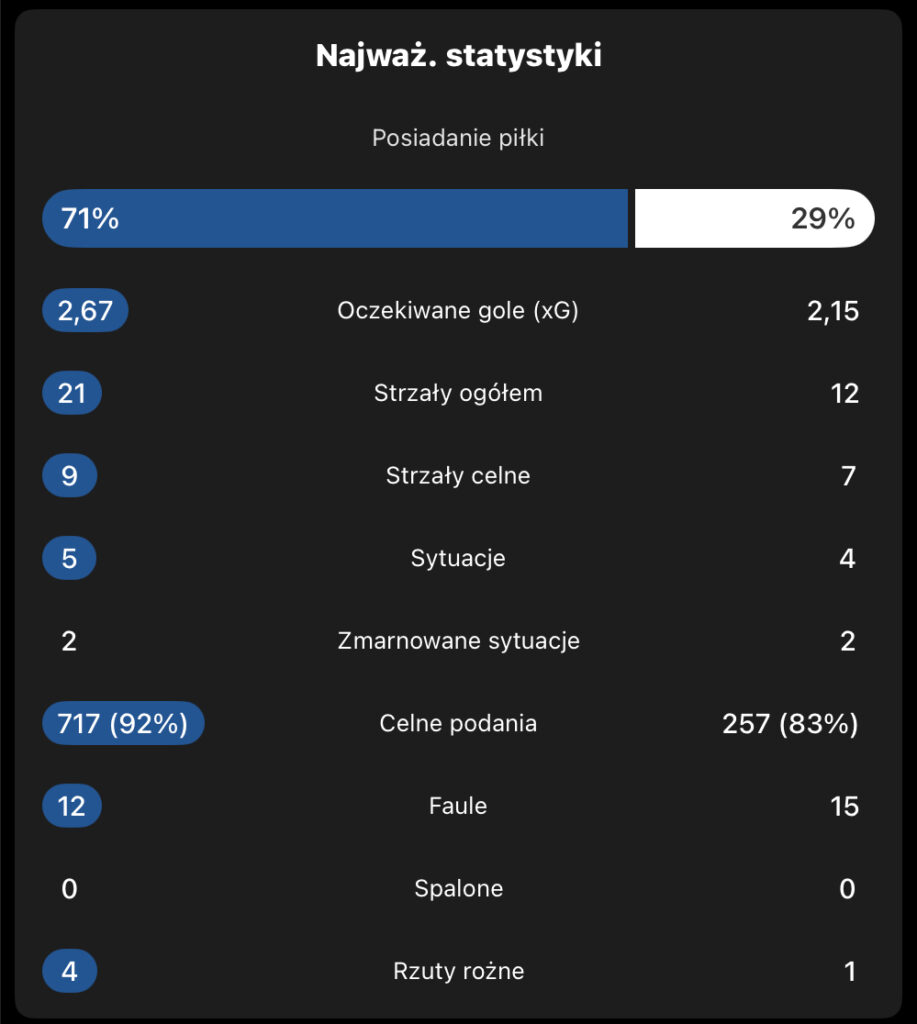
Task: Select the Sytuacje stat label
Action: click(458, 558)
